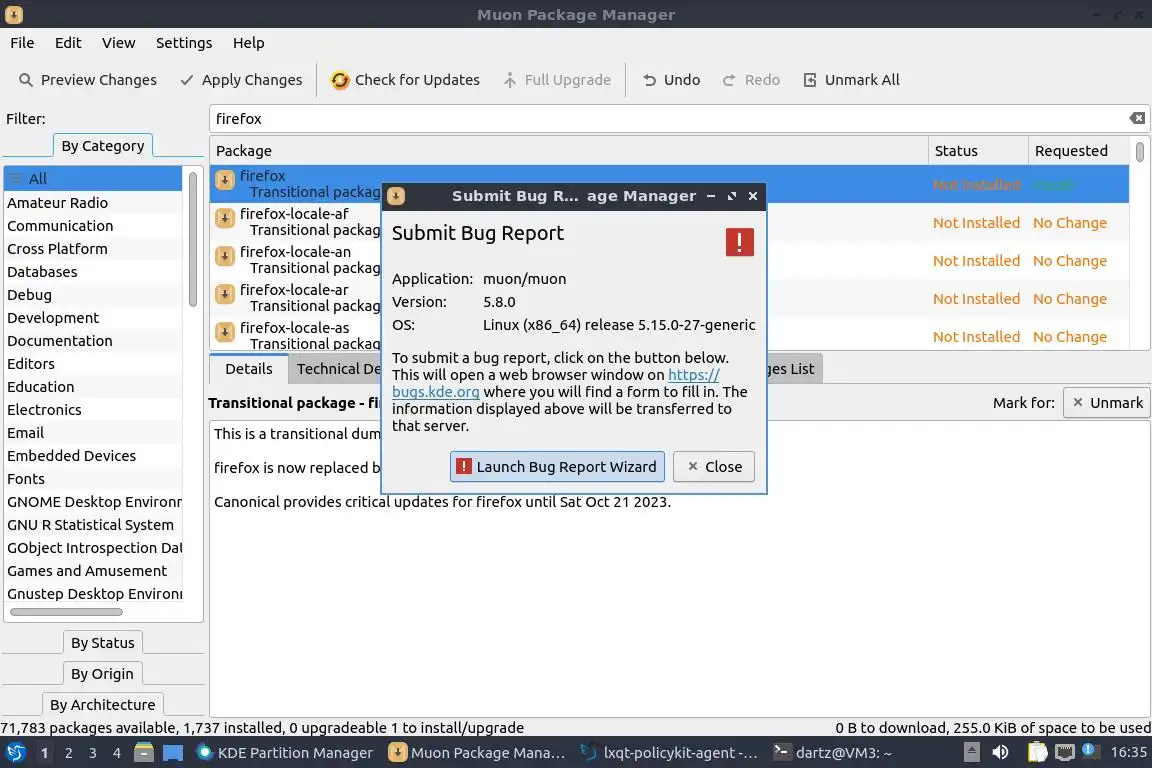1152x768 pixels.
Task: Sort by the Requested column header
Action: point(1079,151)
